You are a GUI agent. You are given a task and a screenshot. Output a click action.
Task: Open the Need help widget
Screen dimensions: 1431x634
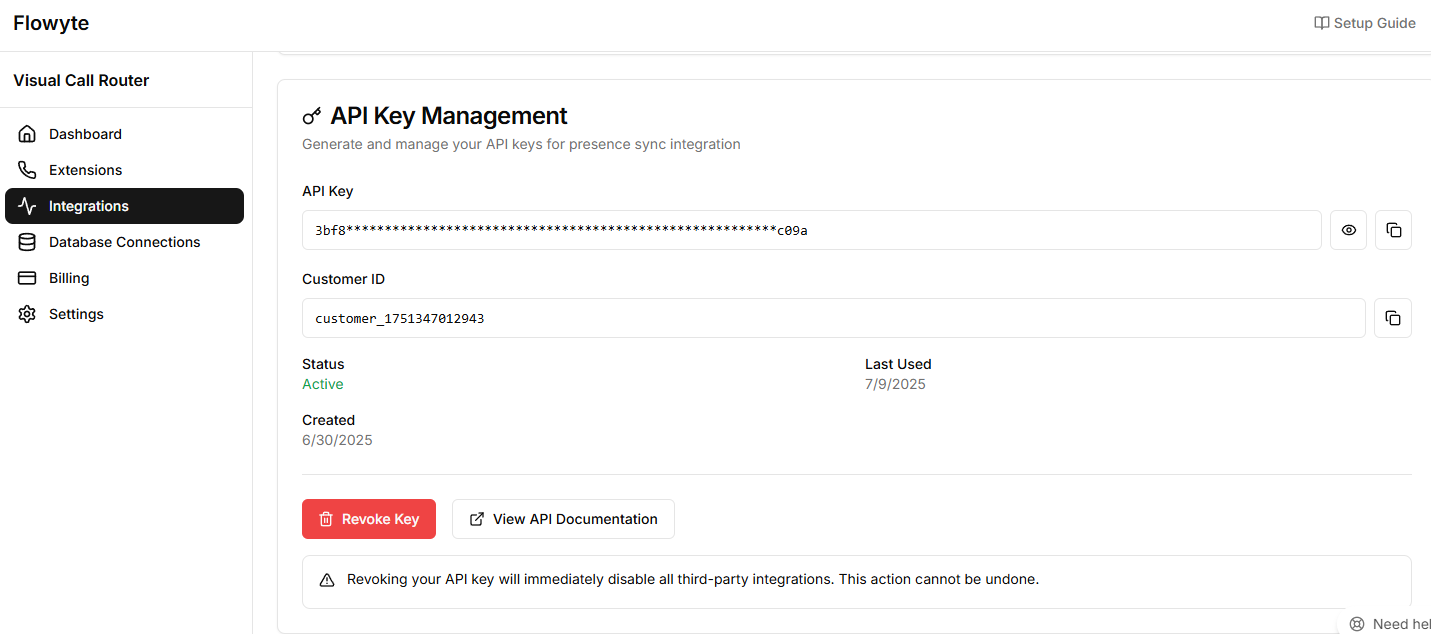pyautogui.click(x=1390, y=623)
